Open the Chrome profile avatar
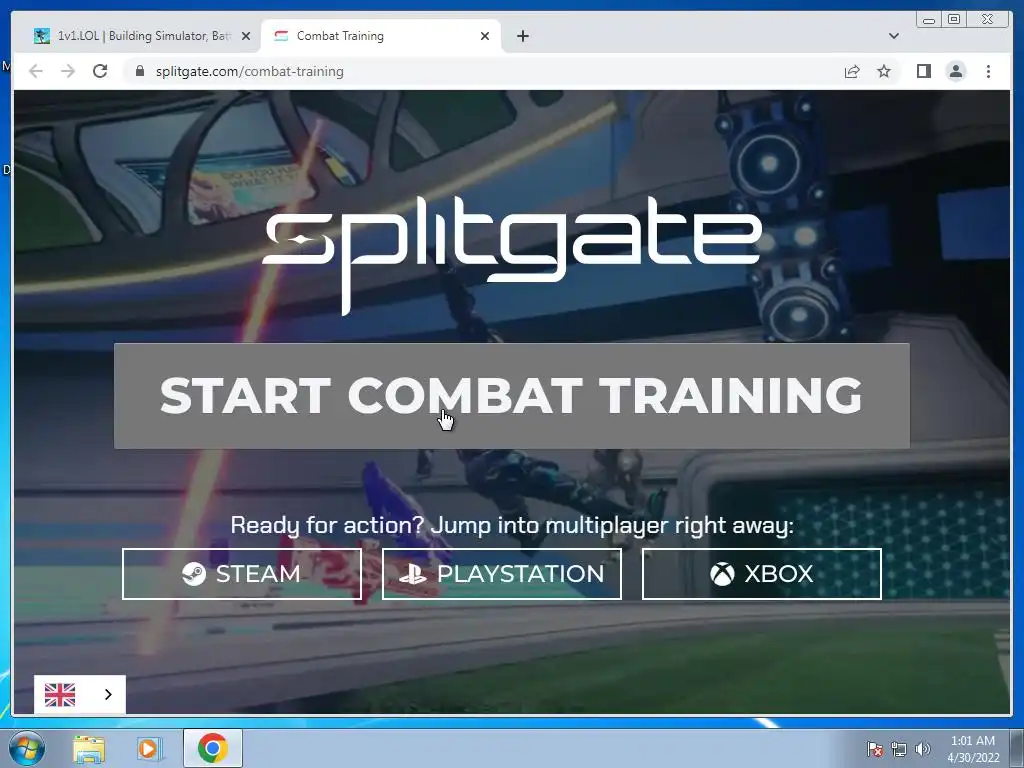The height and width of the screenshot is (768, 1024). coord(955,71)
